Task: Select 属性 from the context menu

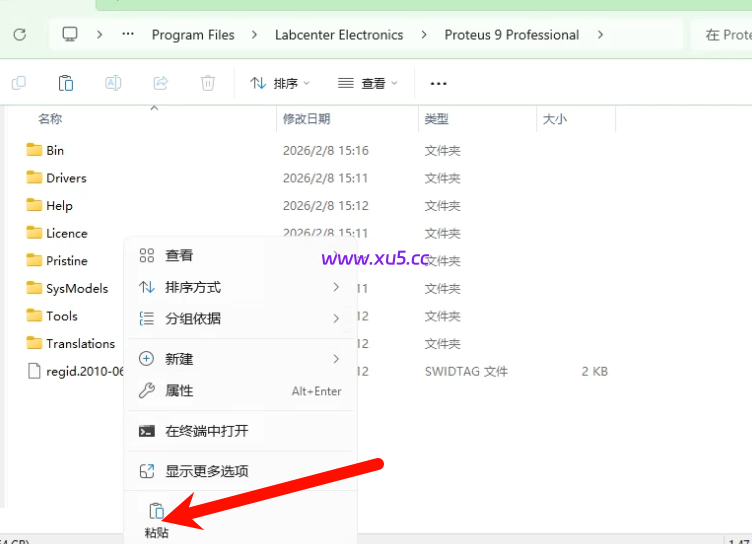Action: [180, 391]
